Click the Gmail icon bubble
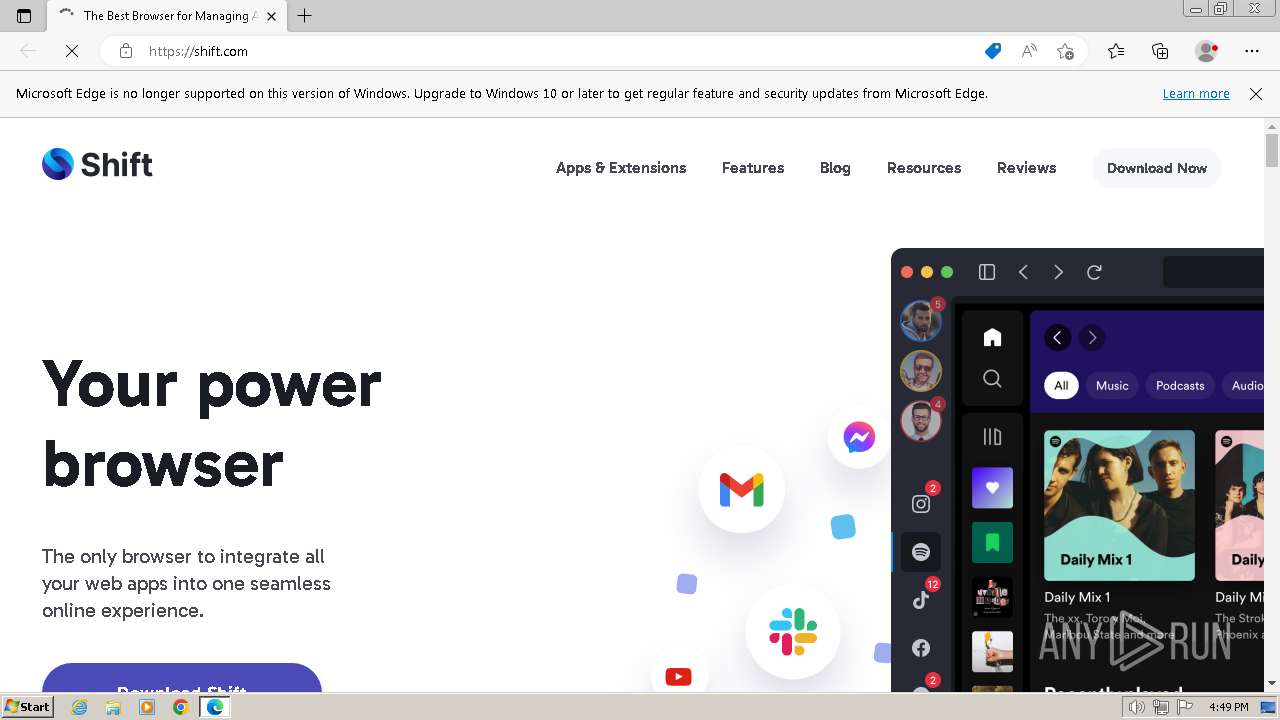This screenshot has height=720, width=1280. point(741,489)
